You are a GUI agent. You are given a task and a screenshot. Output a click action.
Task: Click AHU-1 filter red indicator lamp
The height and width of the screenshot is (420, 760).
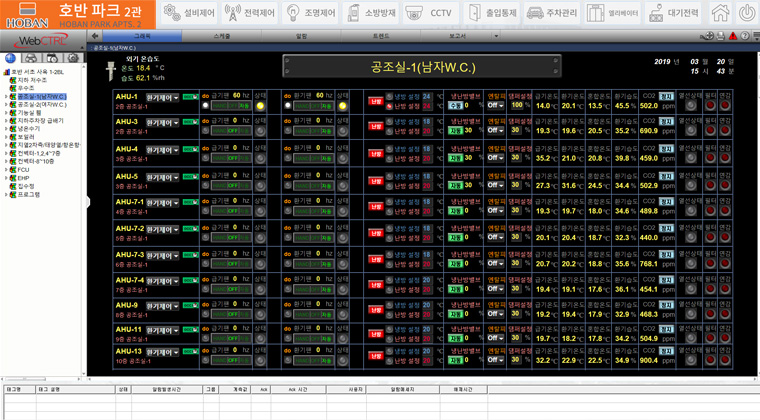click(711, 105)
